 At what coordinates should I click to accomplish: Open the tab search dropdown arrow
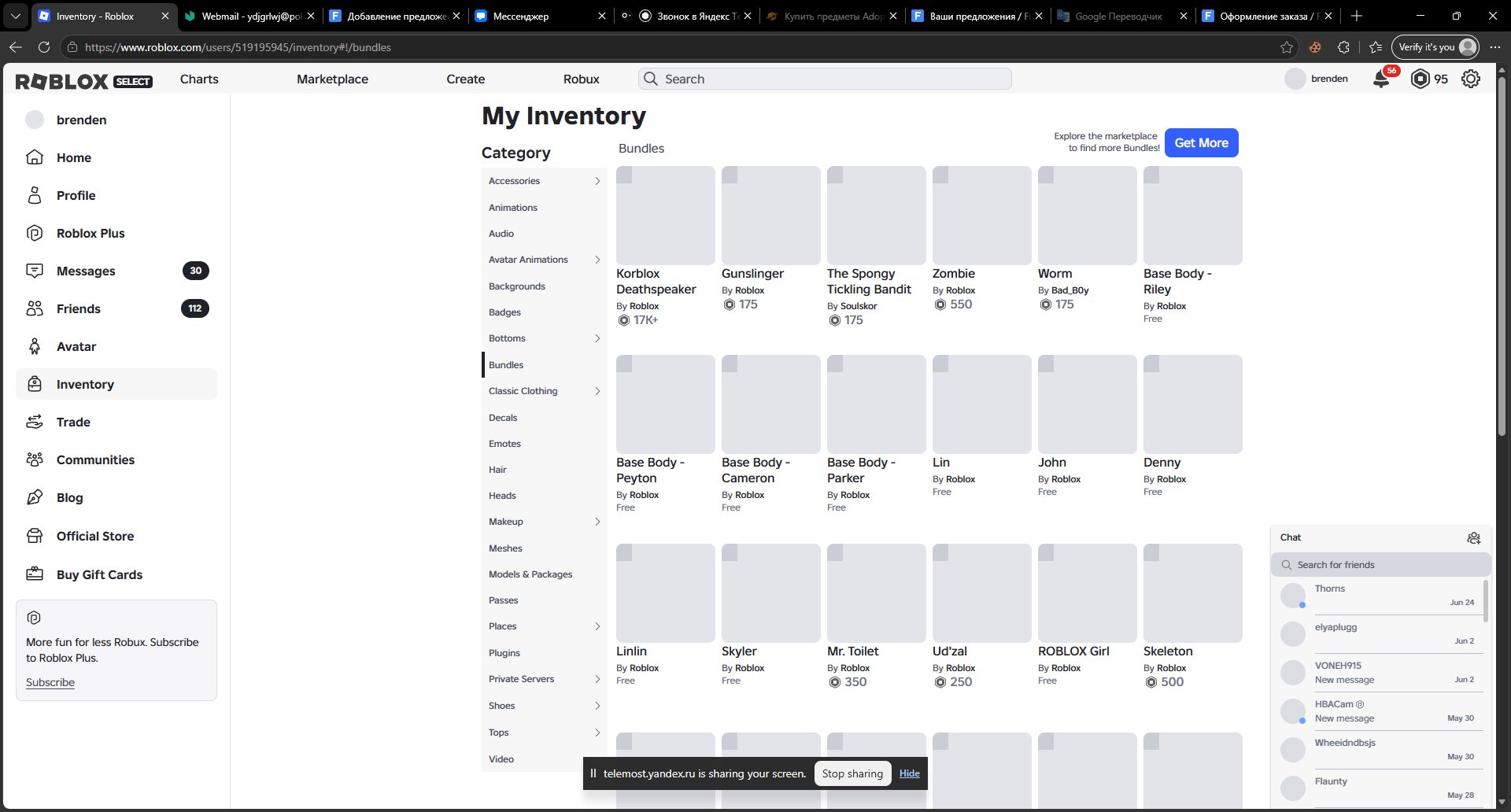(x=16, y=16)
